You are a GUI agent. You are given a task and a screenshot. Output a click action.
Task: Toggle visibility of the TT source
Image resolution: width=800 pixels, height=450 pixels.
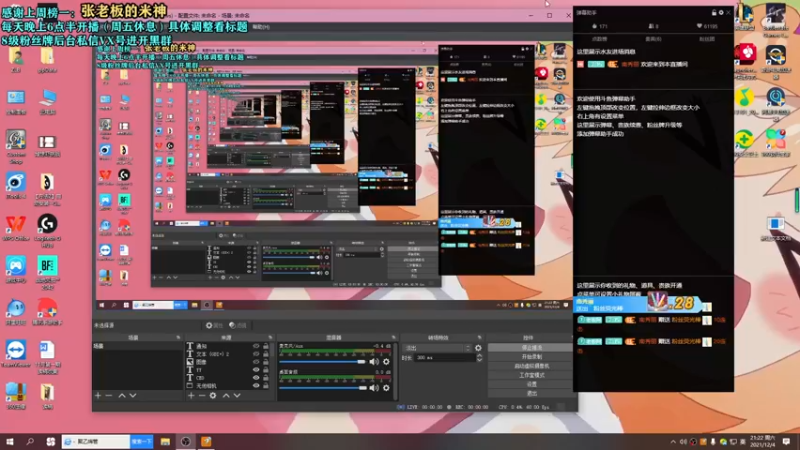click(256, 370)
